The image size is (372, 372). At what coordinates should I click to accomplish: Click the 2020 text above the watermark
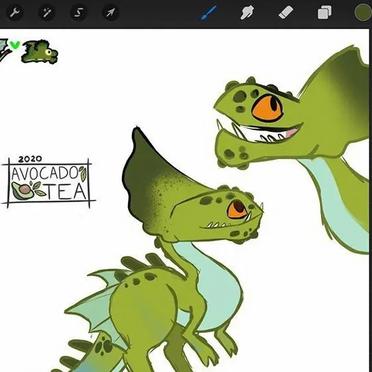[30, 159]
